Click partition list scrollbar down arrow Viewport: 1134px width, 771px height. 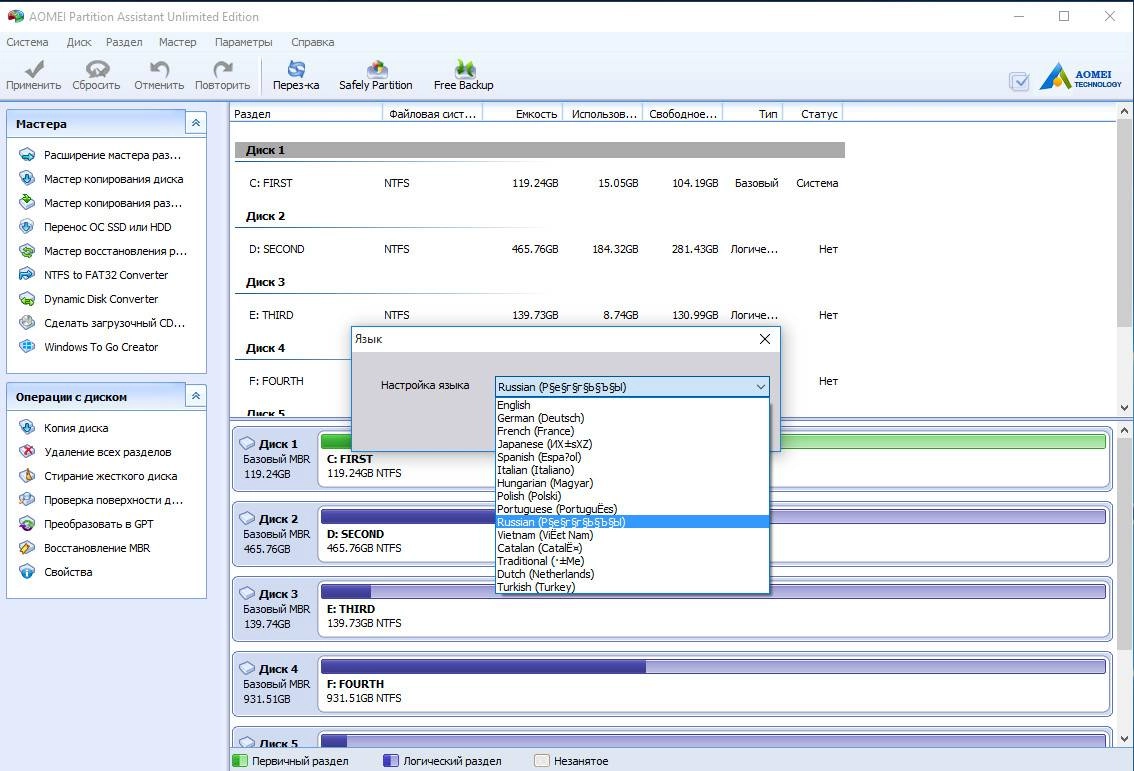[x=1125, y=407]
